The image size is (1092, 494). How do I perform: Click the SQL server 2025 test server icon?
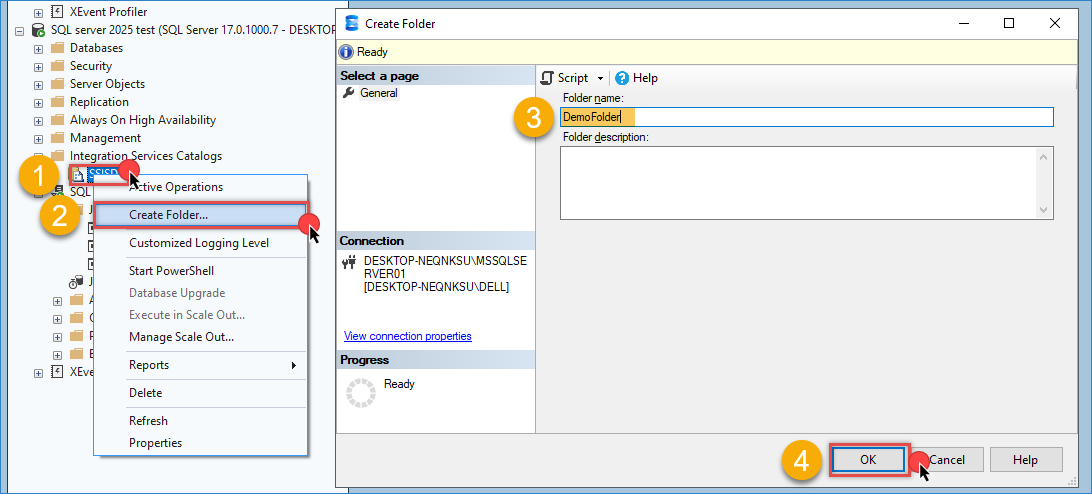point(38,30)
